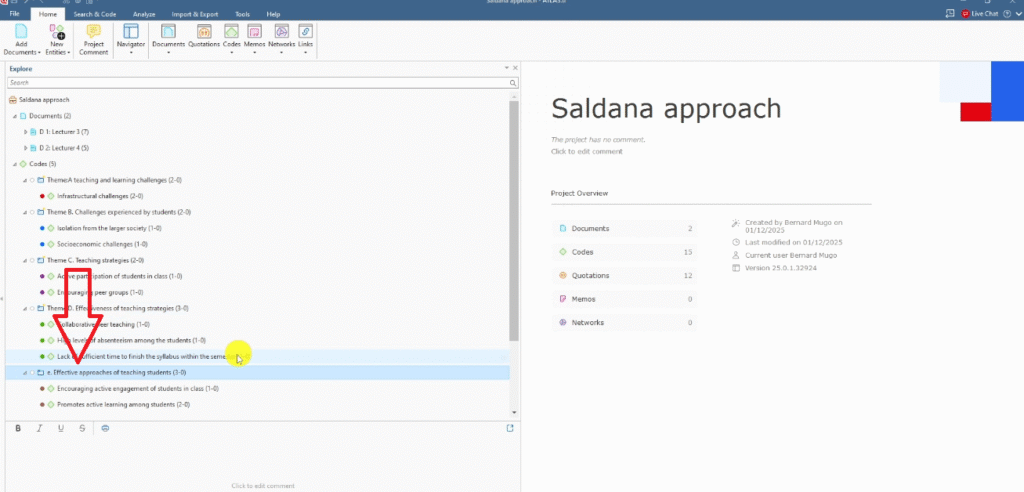Toggle underline formatting in comment editor

(61, 428)
